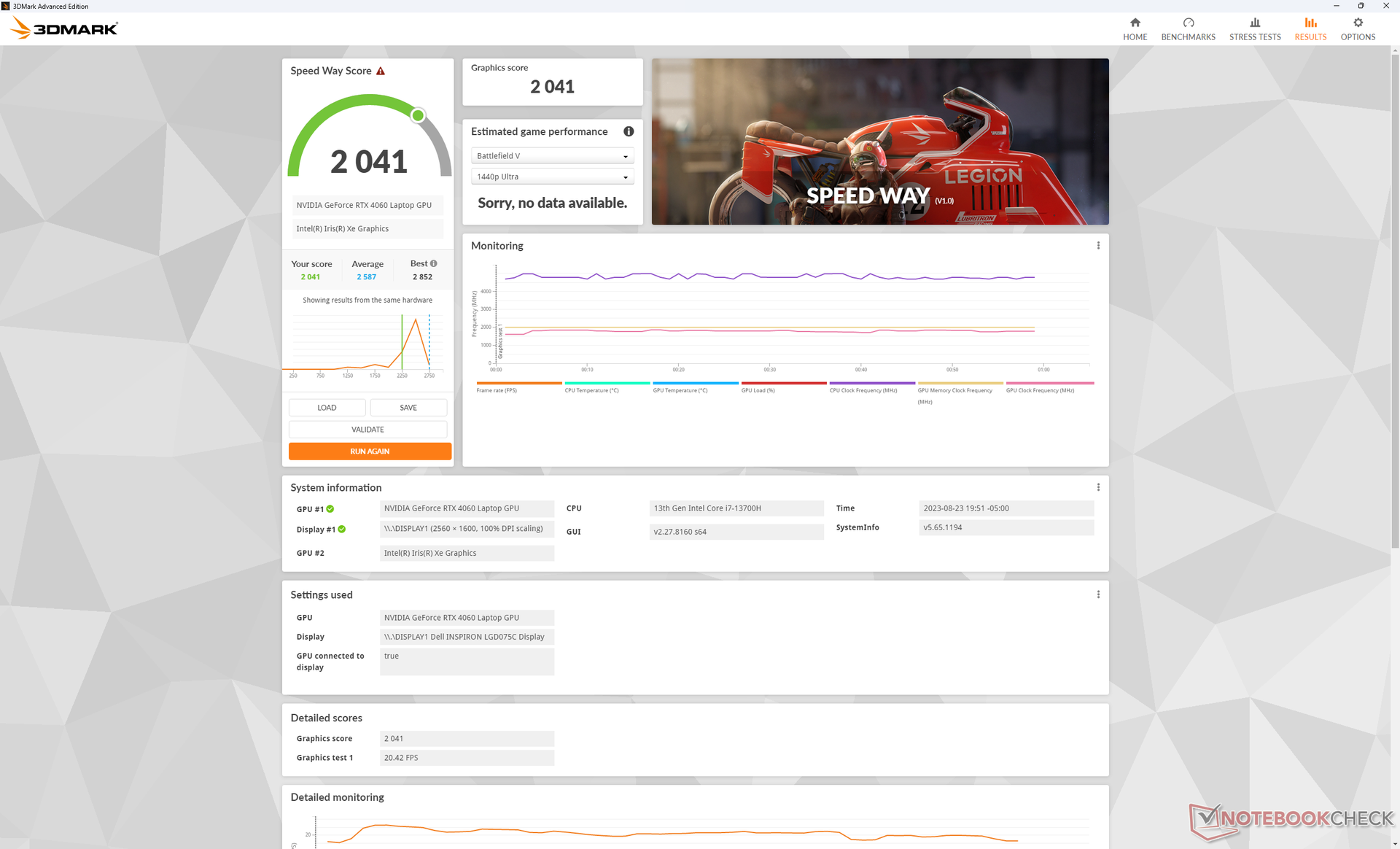Image resolution: width=1400 pixels, height=849 pixels.
Task: Click the CPU Clock Frequency purple legend swatch
Action: pyautogui.click(x=871, y=383)
